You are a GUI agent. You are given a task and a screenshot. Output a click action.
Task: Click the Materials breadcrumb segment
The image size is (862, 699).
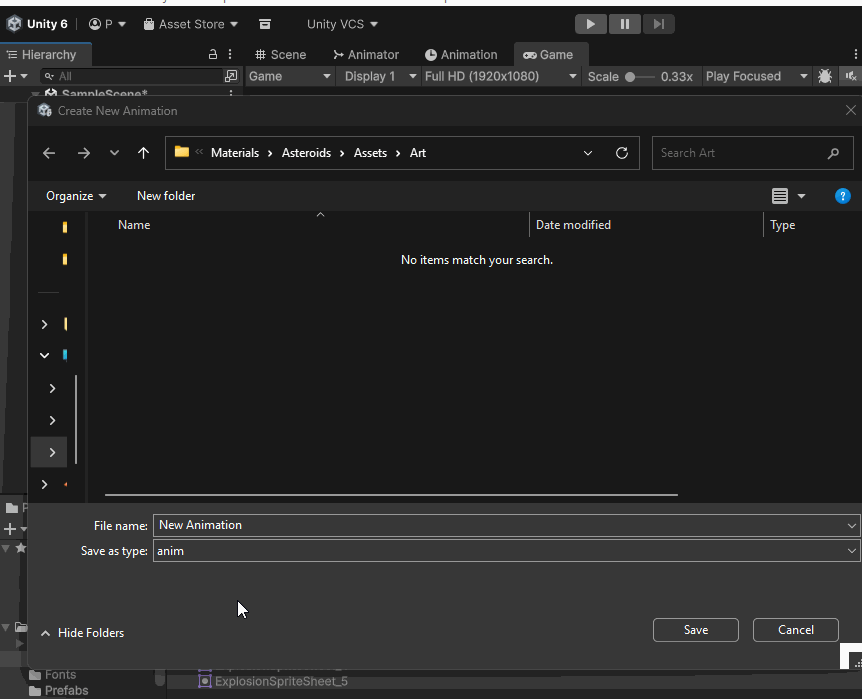click(x=235, y=153)
